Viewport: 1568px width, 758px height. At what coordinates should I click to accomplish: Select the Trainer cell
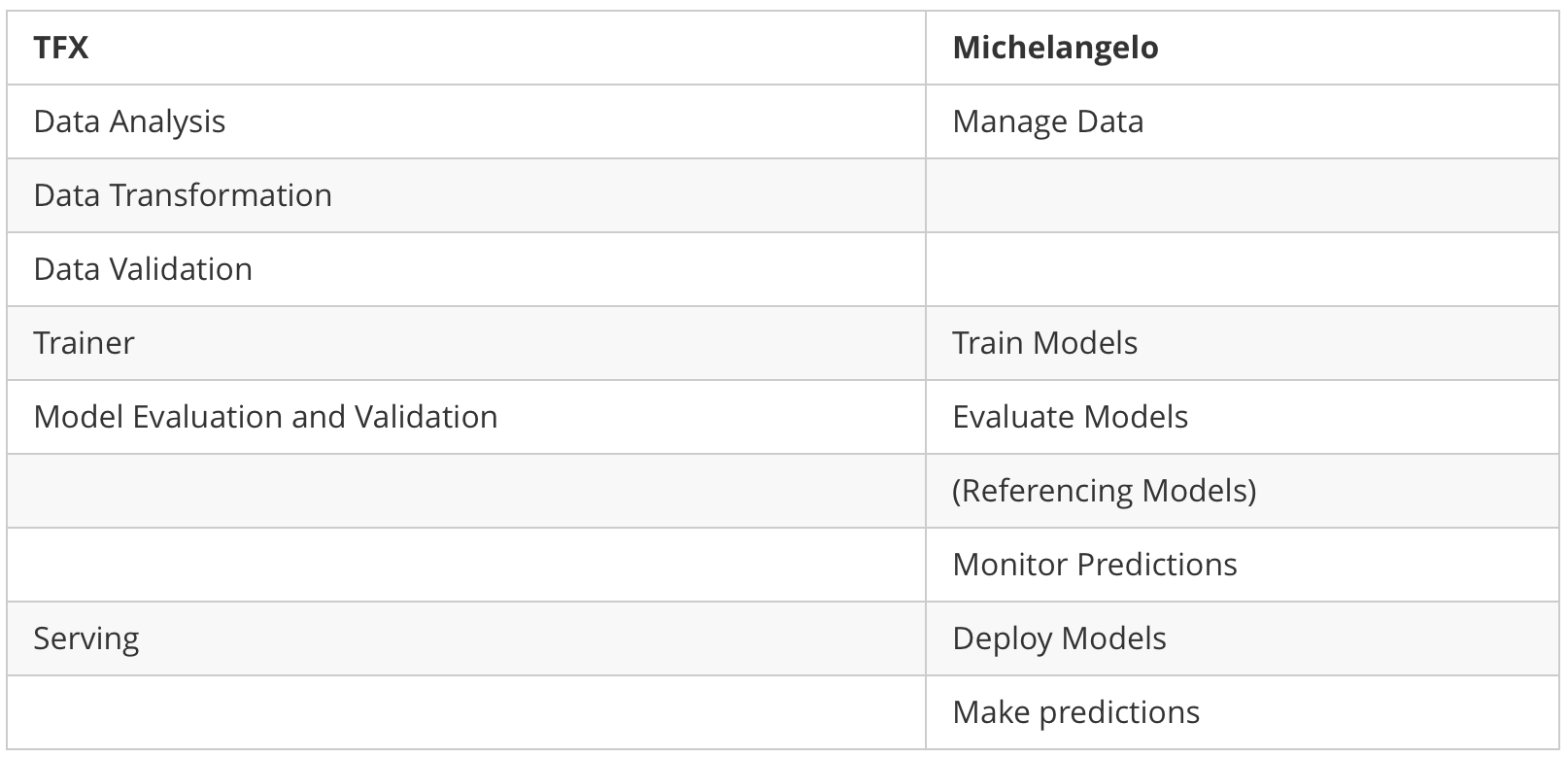point(84,343)
